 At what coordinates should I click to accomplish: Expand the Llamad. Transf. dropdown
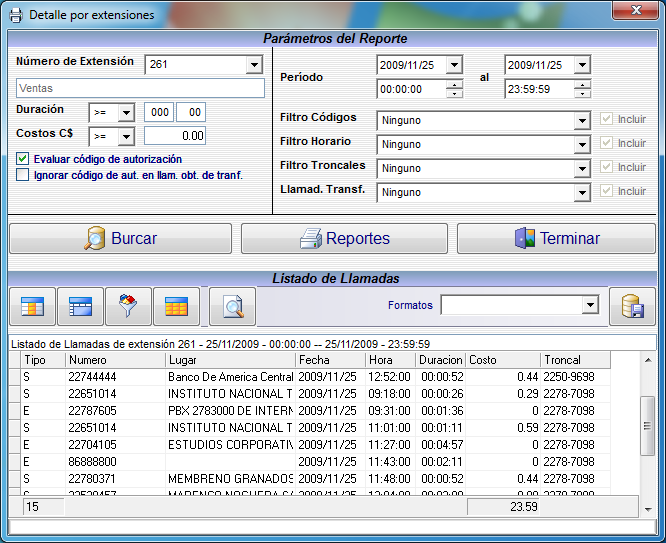click(582, 192)
